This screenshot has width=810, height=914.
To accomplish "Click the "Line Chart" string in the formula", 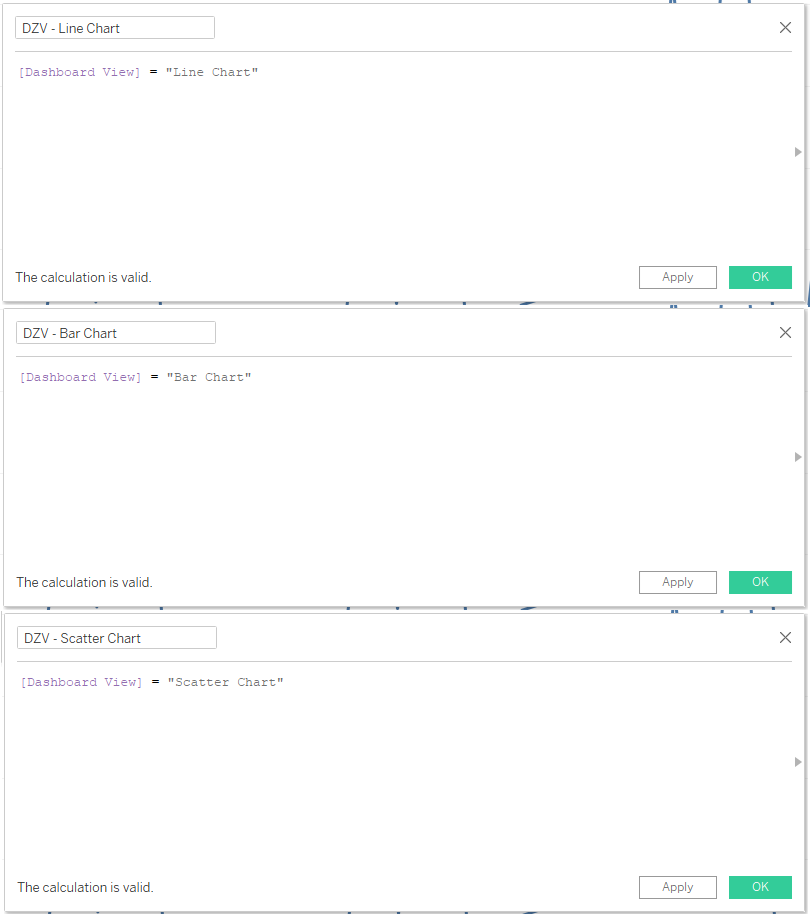I will click(x=212, y=72).
